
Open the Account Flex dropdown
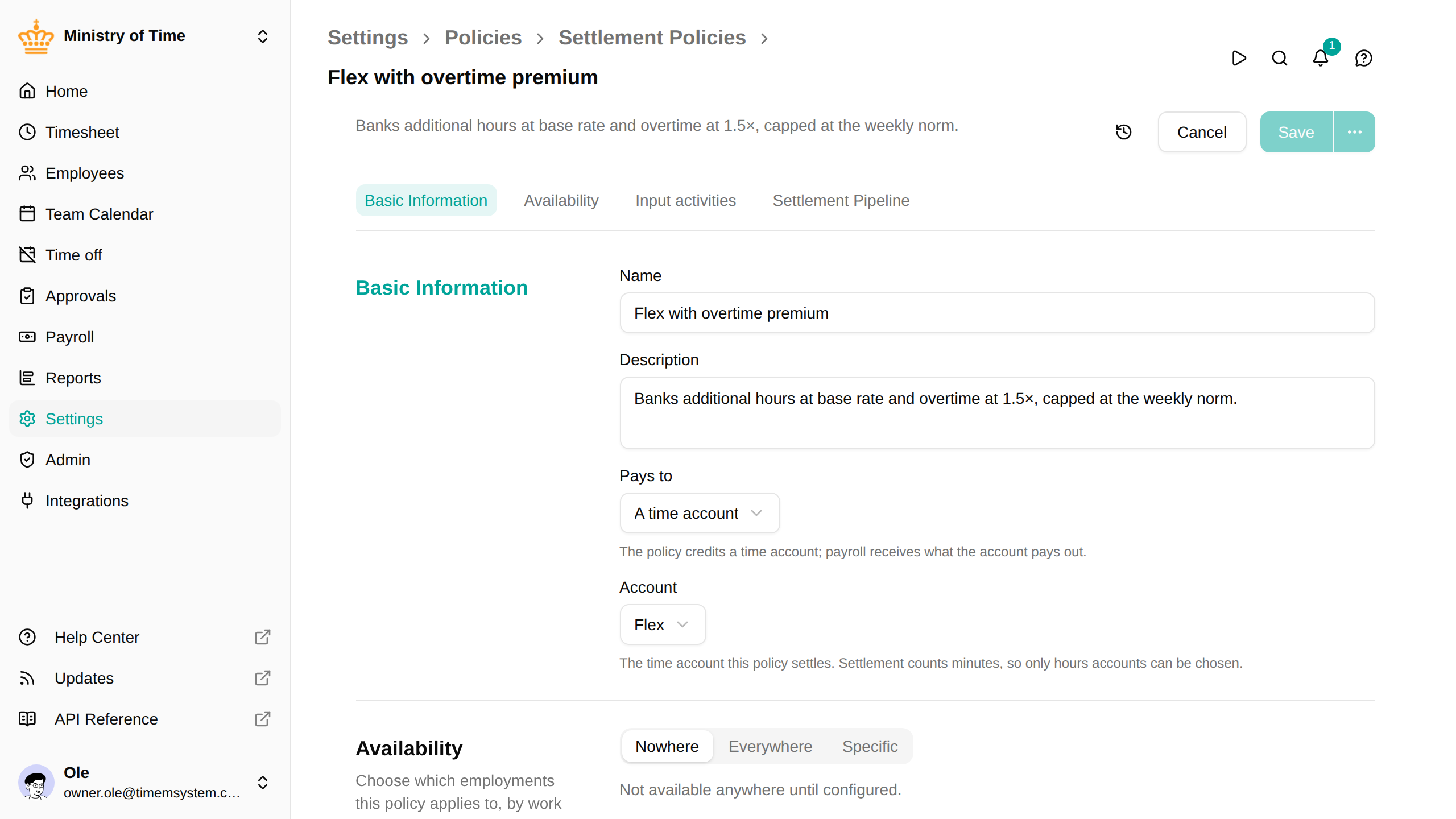click(x=663, y=624)
